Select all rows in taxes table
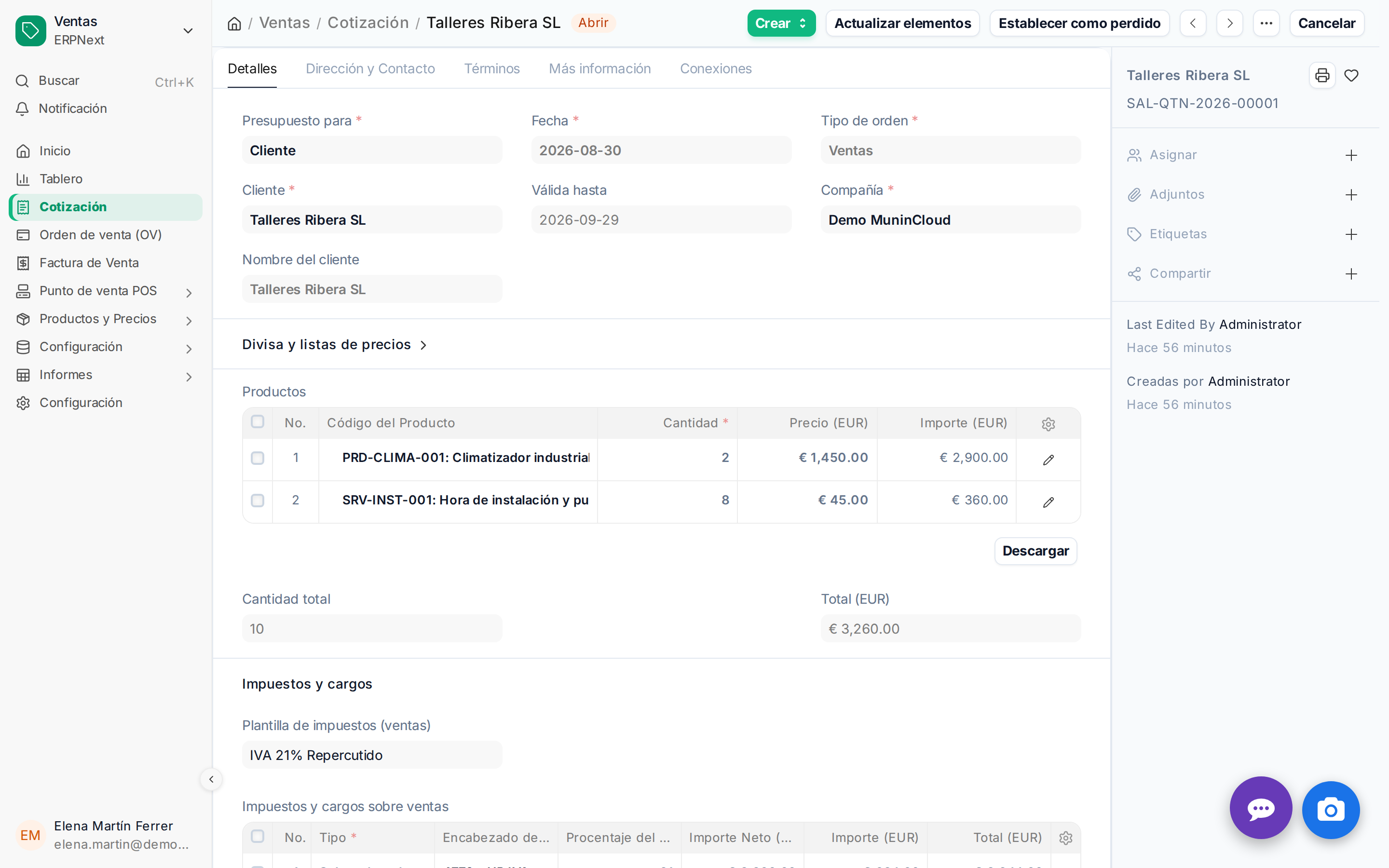 coord(257,837)
